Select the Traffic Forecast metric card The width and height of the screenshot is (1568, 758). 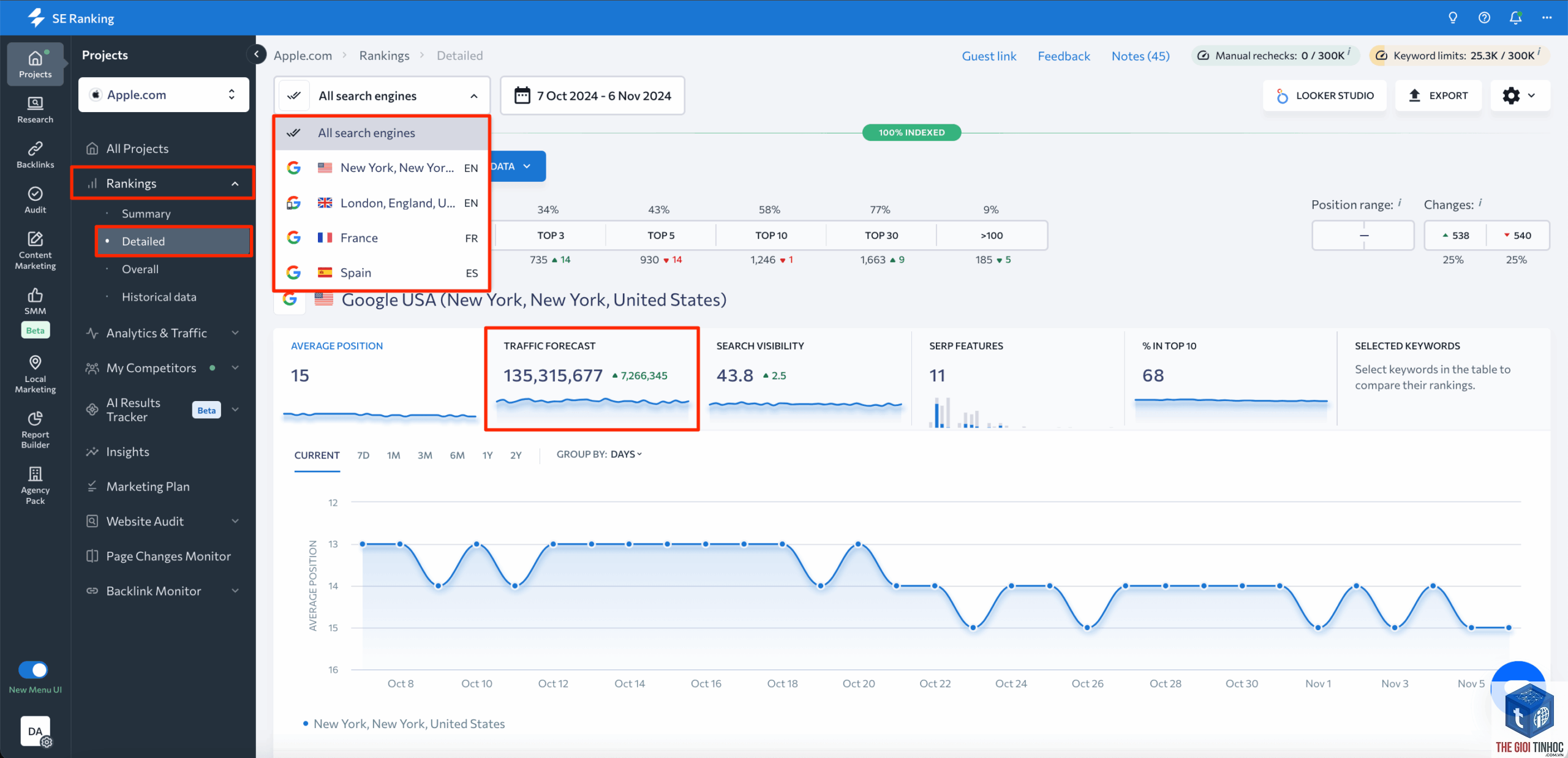(x=592, y=378)
